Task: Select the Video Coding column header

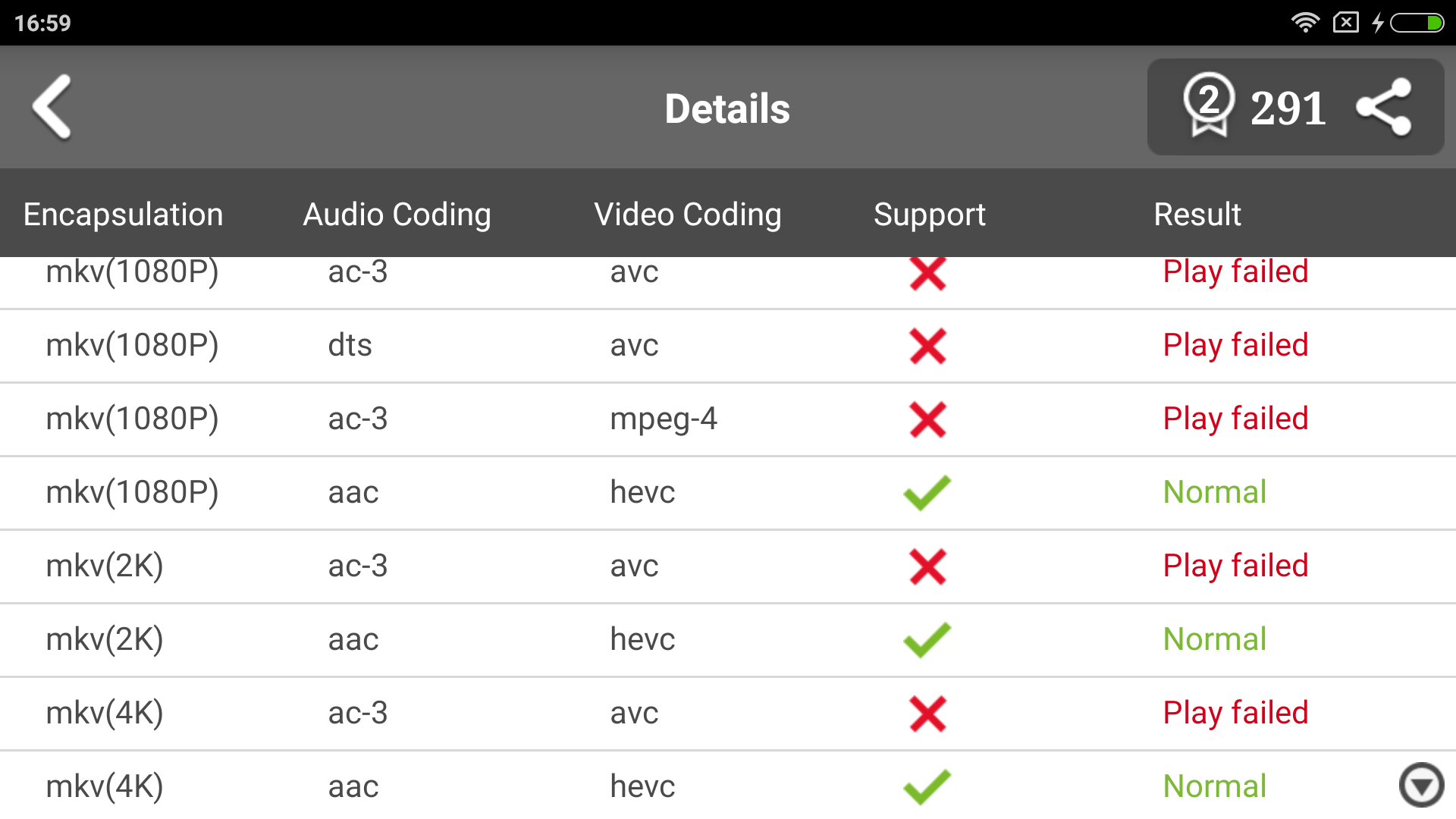Action: coord(687,215)
